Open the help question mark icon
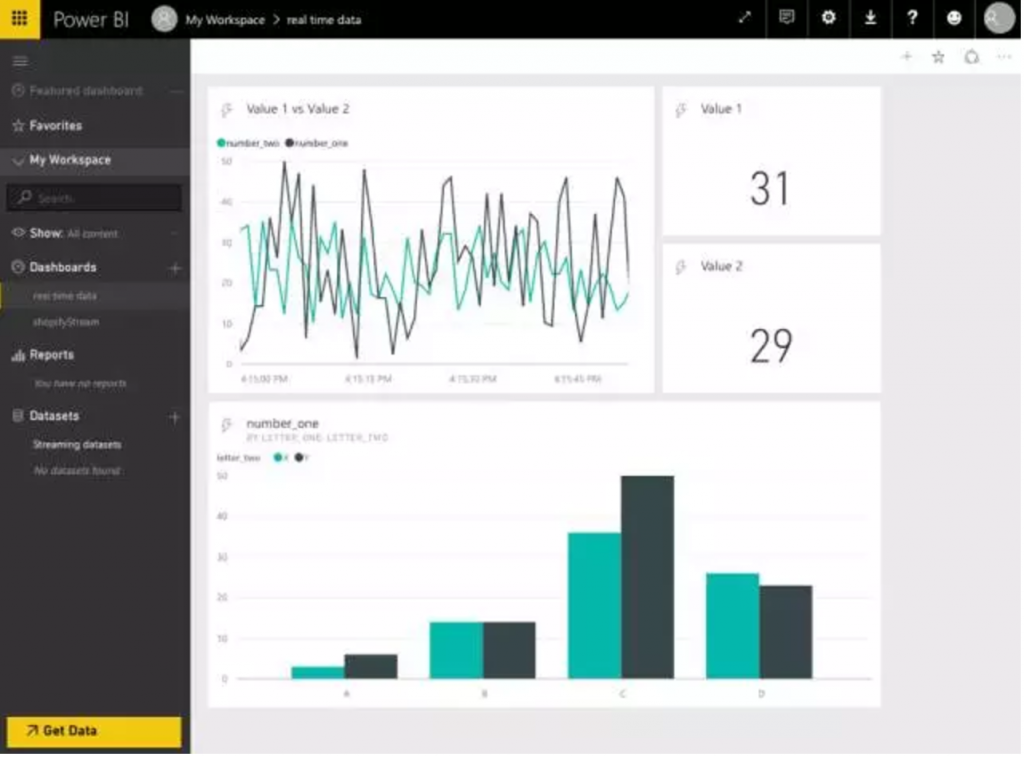The height and width of the screenshot is (757, 1024). click(x=912, y=19)
